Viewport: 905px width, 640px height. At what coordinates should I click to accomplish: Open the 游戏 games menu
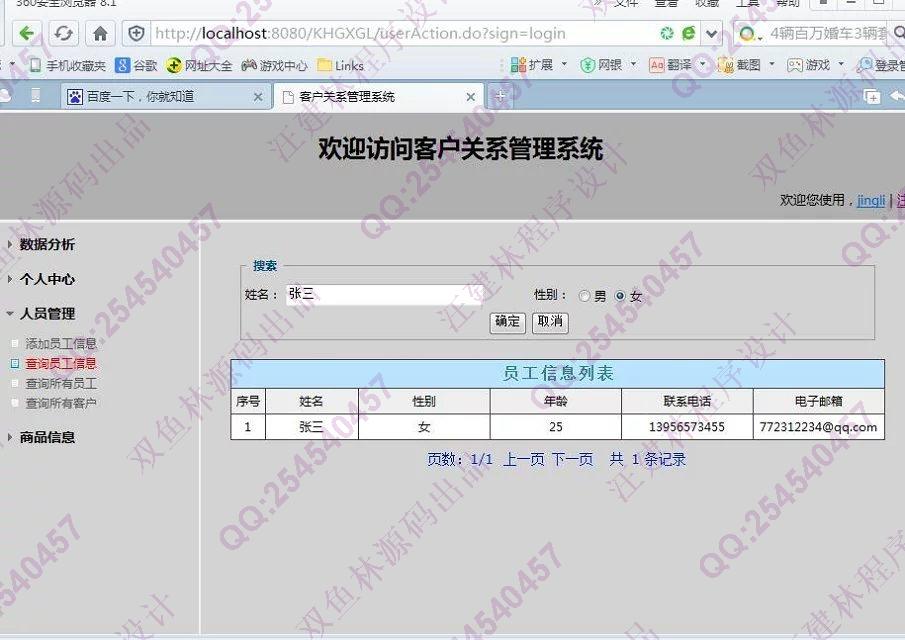[816, 65]
